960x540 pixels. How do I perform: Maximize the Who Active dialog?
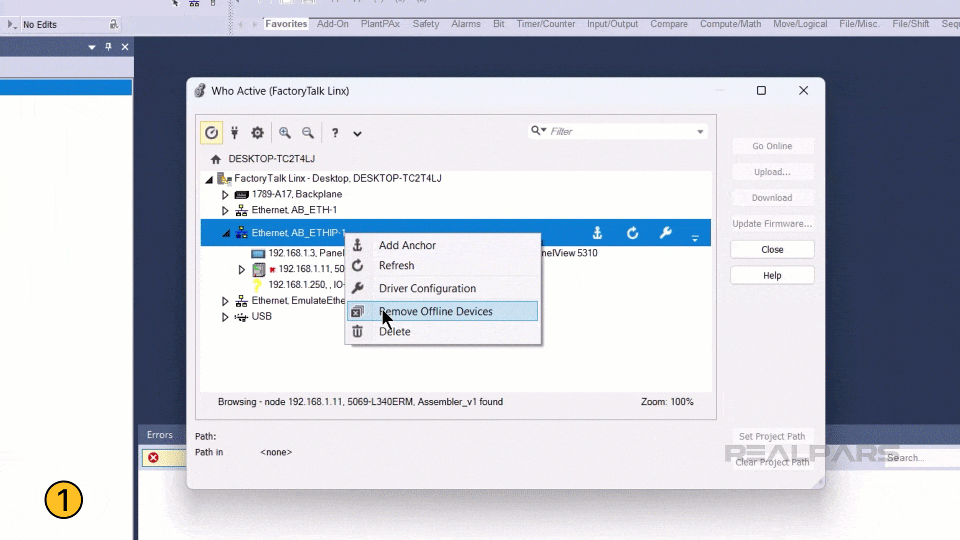(x=761, y=91)
